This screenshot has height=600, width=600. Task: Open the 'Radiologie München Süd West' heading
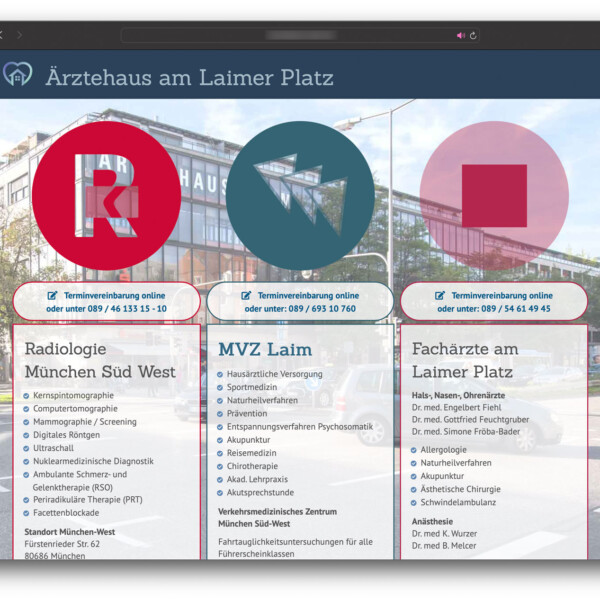tap(100, 360)
